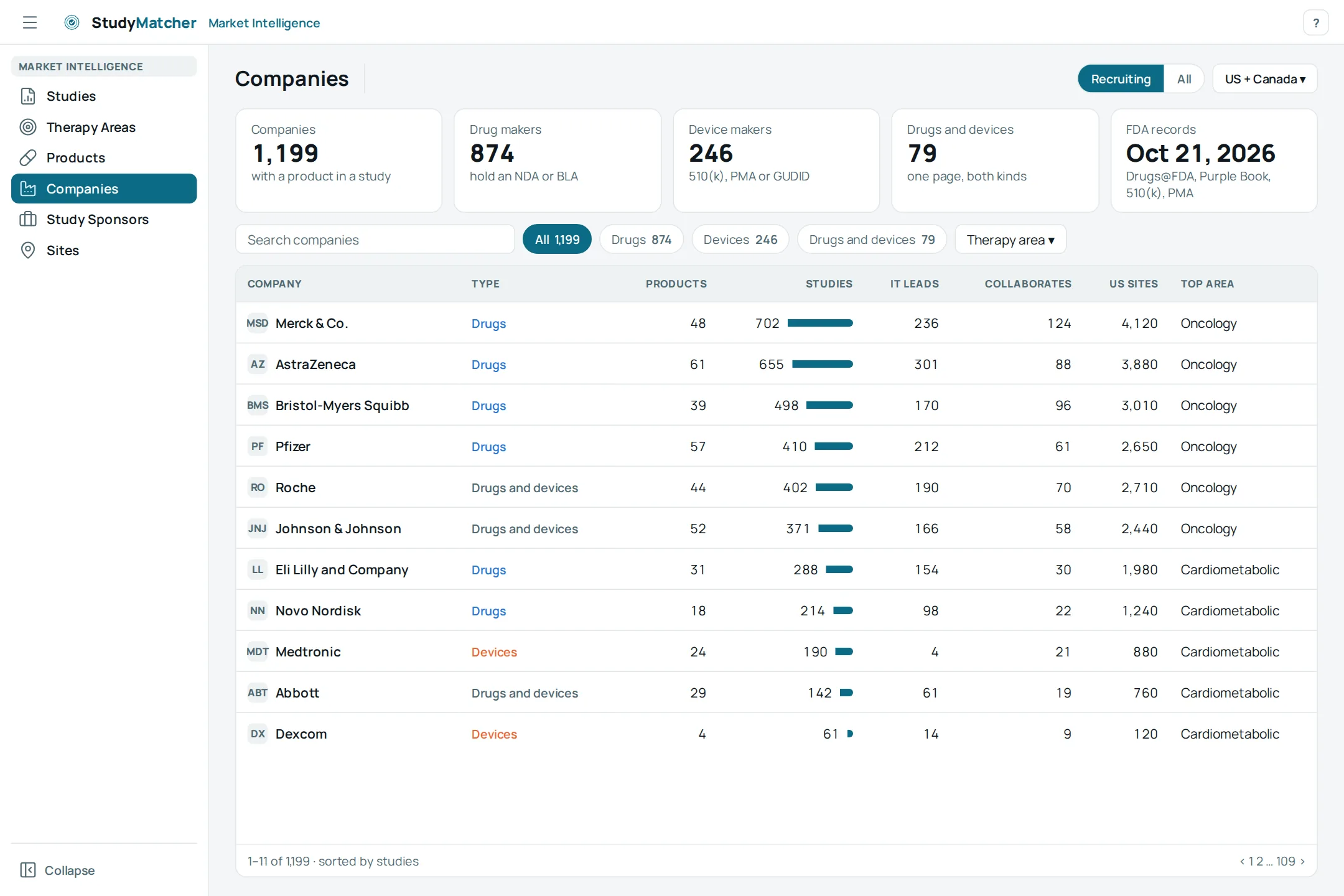Go to Therapy Areas in the sidebar

click(x=104, y=127)
